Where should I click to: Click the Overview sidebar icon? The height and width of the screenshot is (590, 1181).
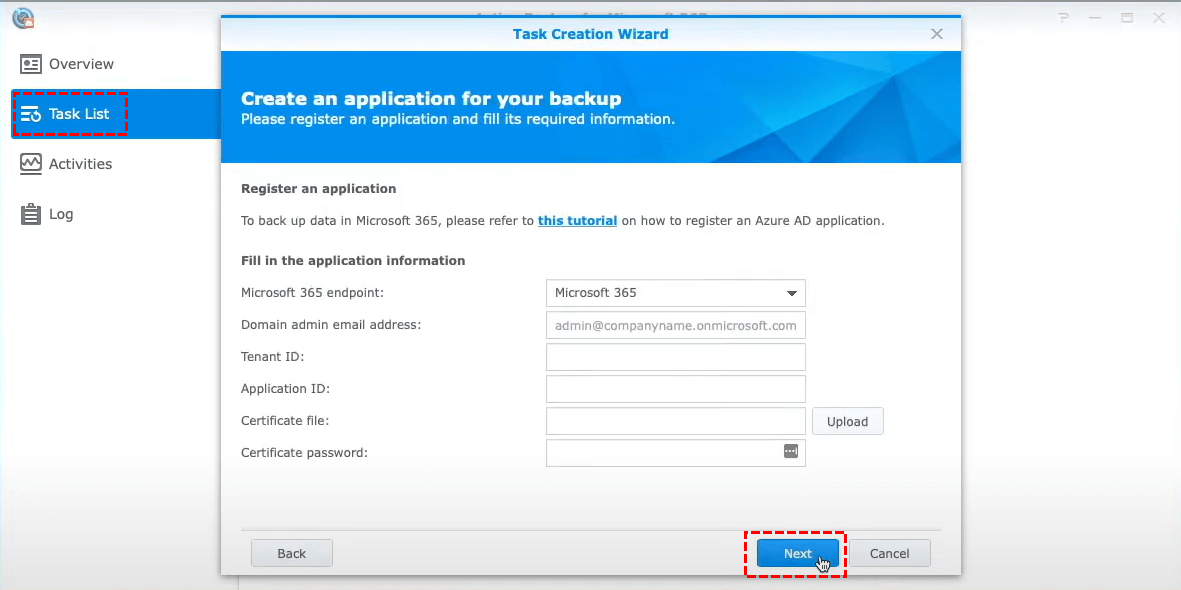(x=31, y=64)
